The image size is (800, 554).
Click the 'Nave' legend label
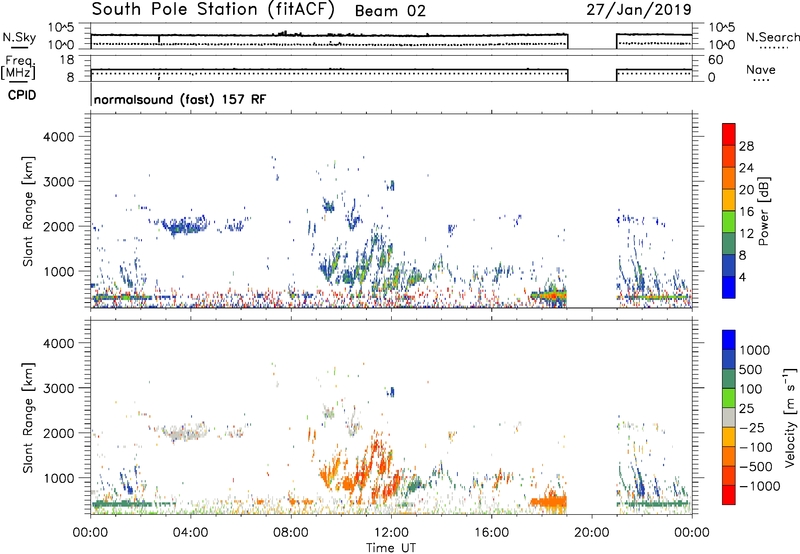760,69
